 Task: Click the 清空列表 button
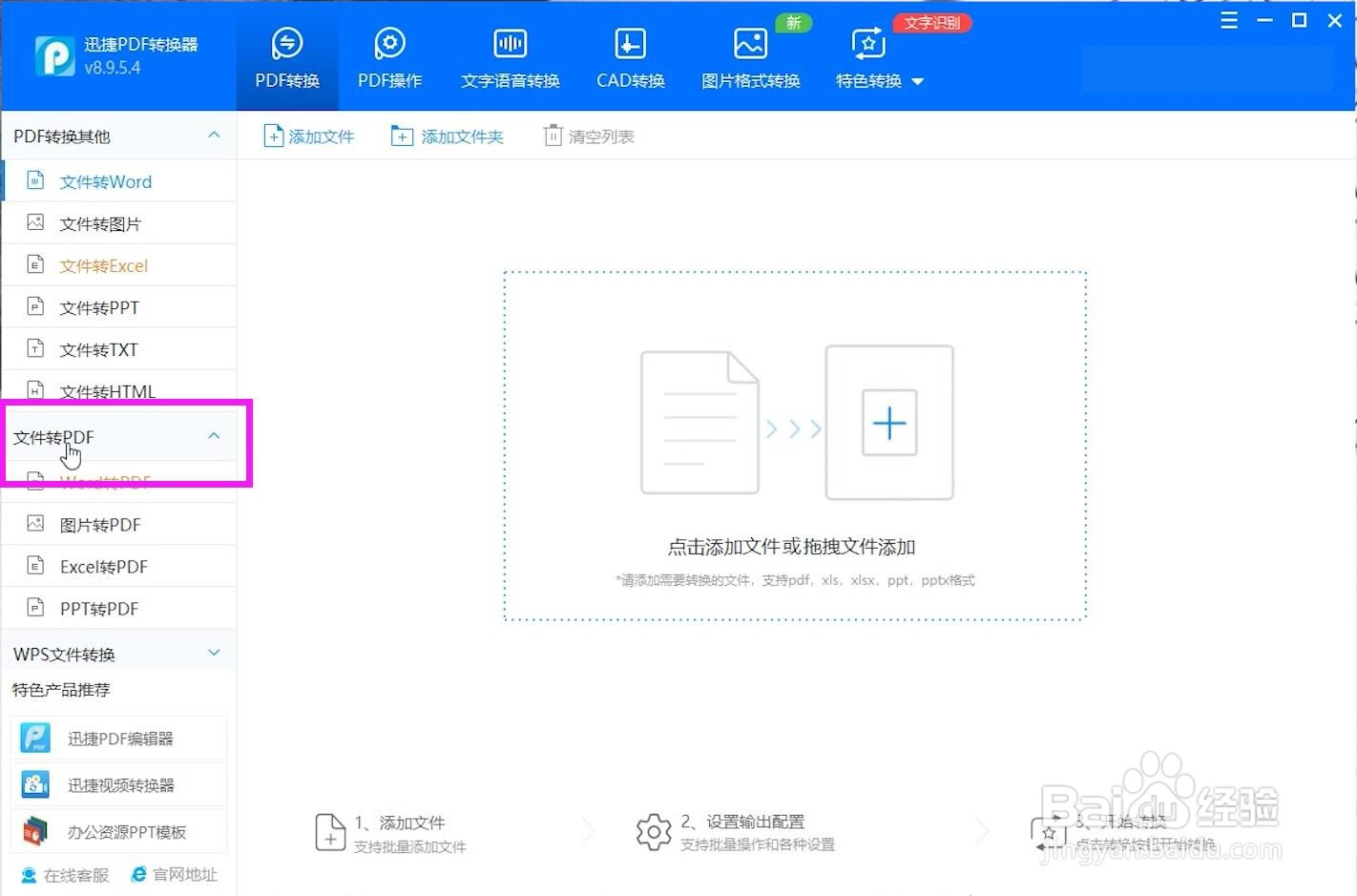click(x=589, y=136)
